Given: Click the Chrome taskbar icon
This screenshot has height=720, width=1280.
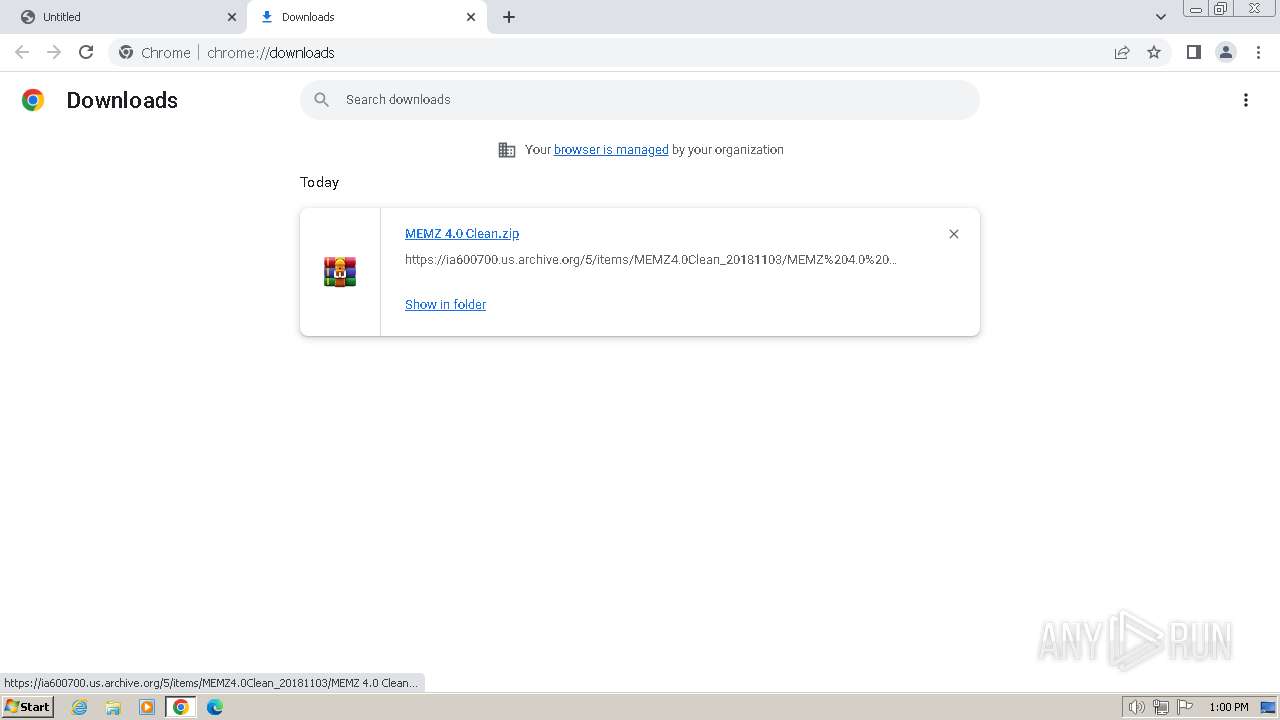Looking at the screenshot, I should point(180,707).
